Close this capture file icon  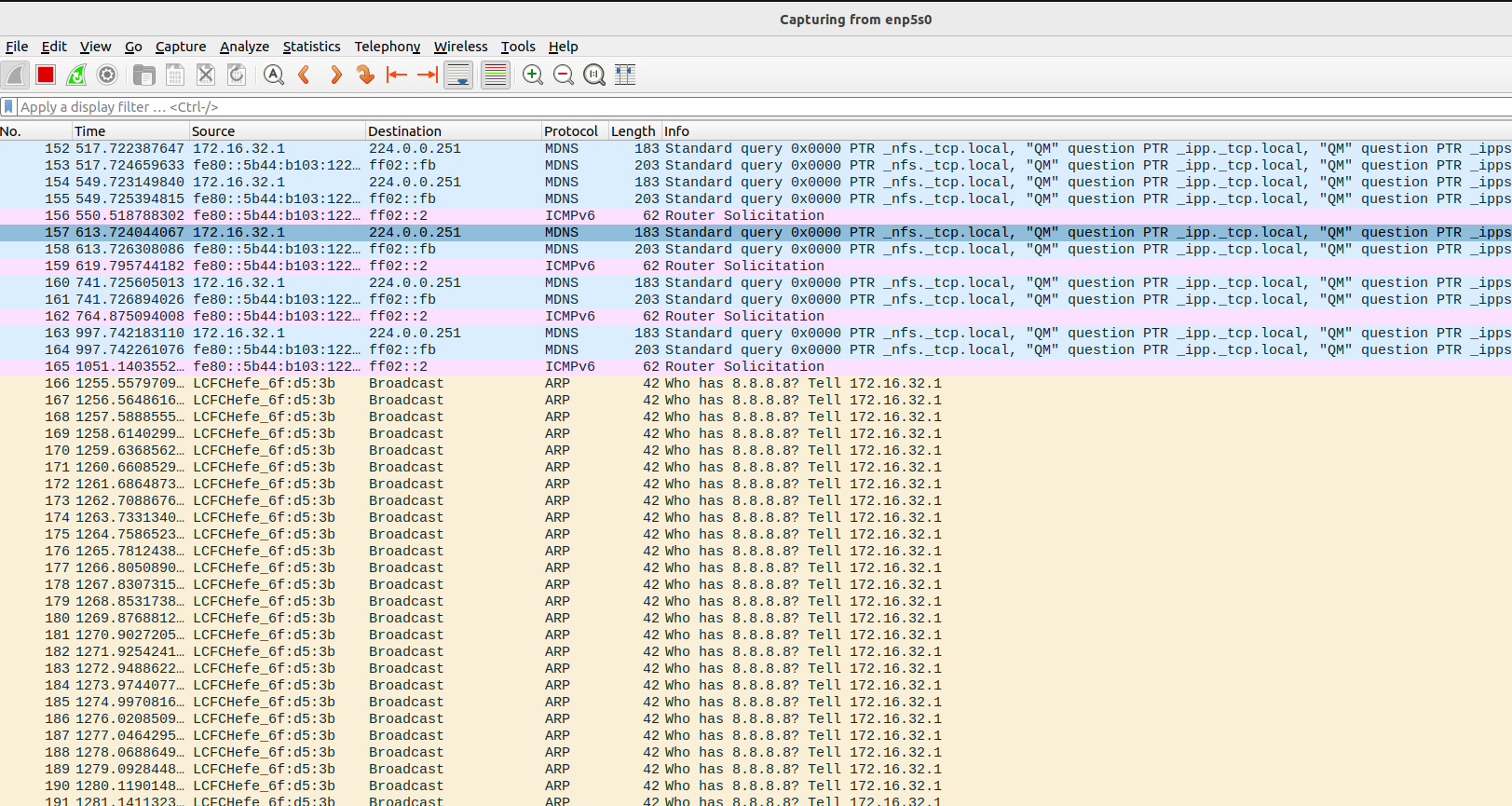(x=206, y=75)
